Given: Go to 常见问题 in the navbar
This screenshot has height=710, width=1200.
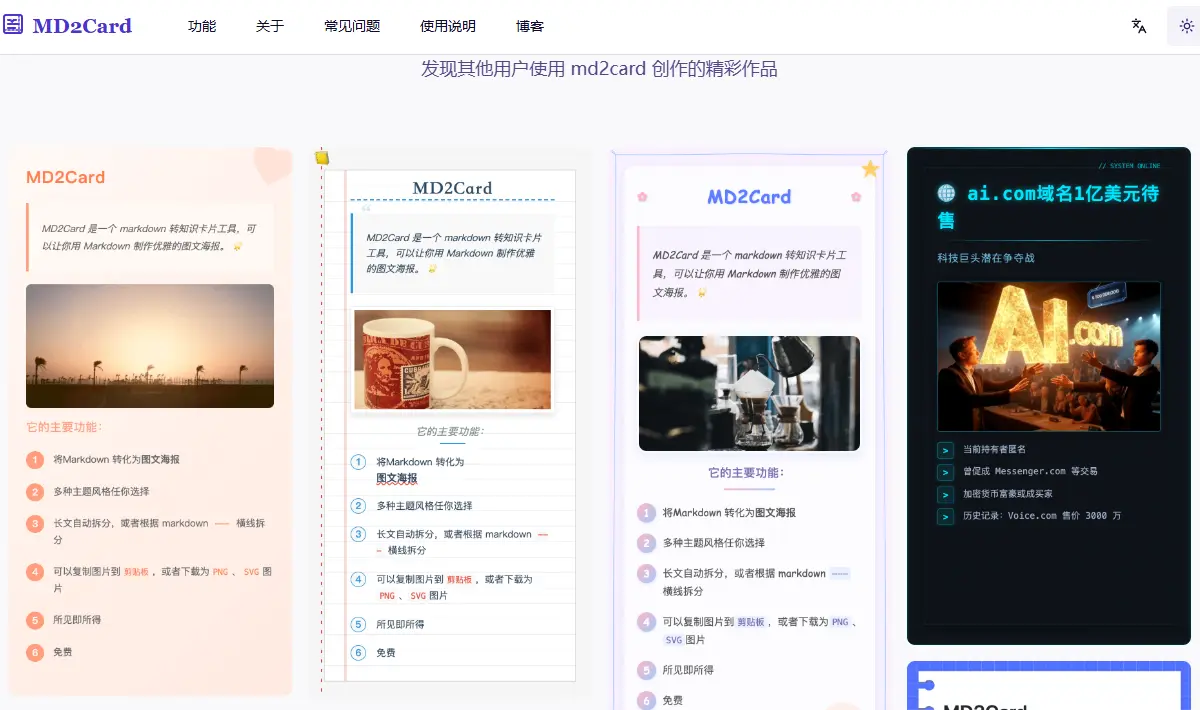Looking at the screenshot, I should click(x=352, y=26).
